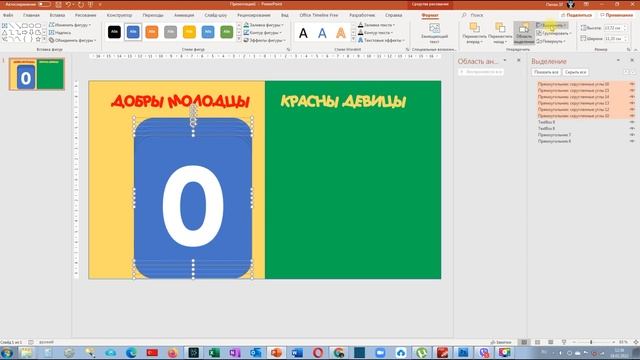Toggle the Заметки notes button in status bar

tap(501, 342)
